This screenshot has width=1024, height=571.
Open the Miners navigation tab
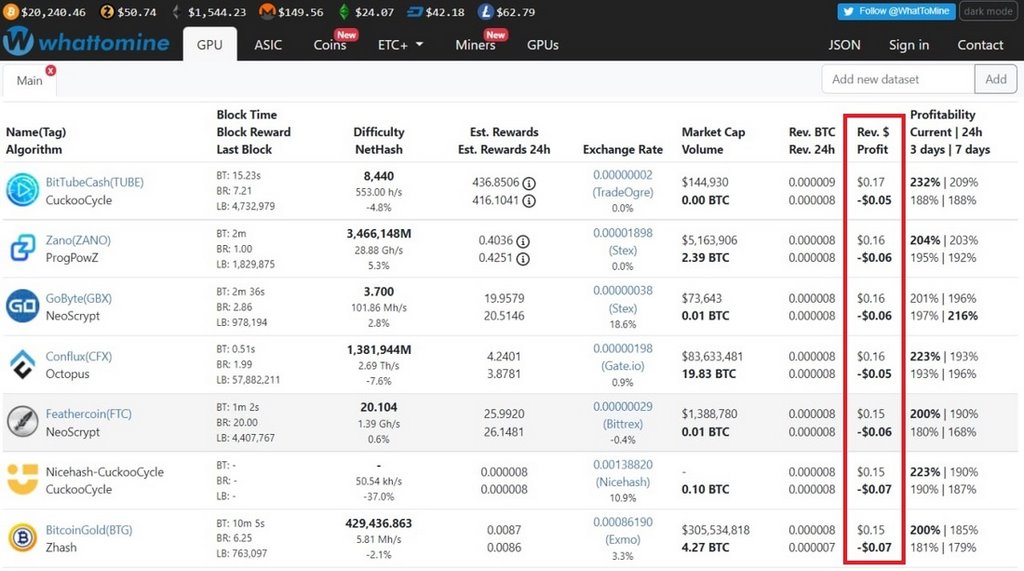click(475, 45)
